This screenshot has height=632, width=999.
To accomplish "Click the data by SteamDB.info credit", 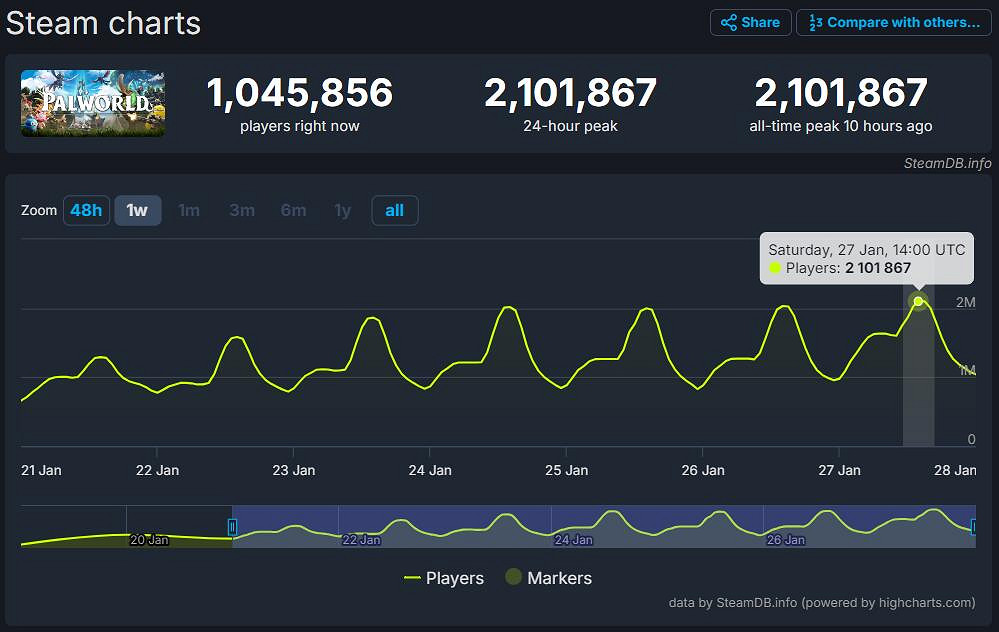I will tap(821, 602).
